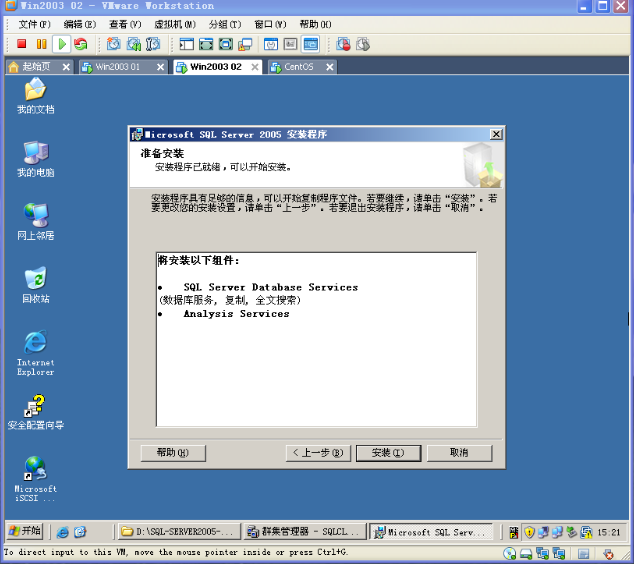Click the red Power Off stop icon
Viewport: 634px width, 564px height.
click(21, 44)
